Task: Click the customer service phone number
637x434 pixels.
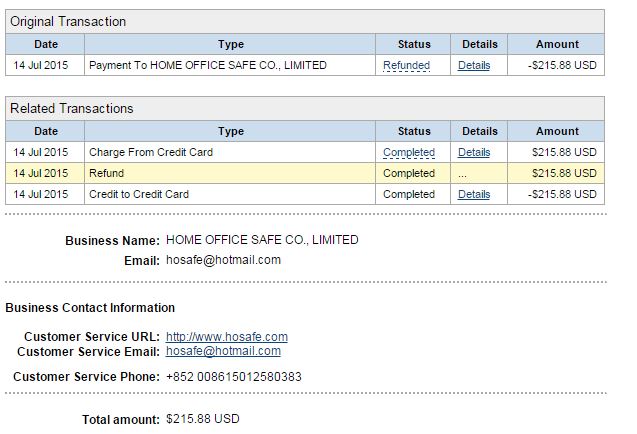Action: coord(234,377)
